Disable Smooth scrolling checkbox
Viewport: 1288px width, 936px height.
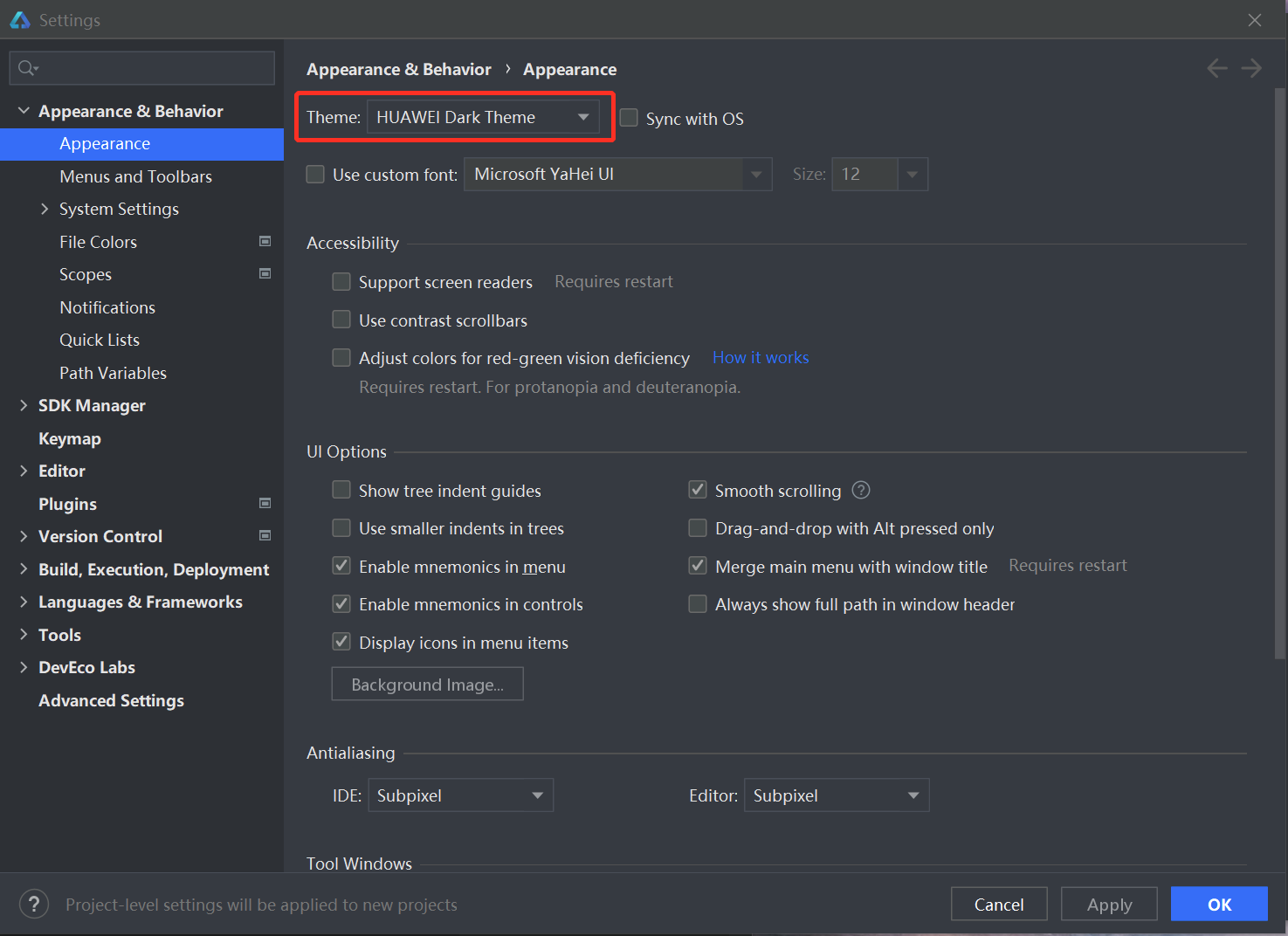click(698, 490)
